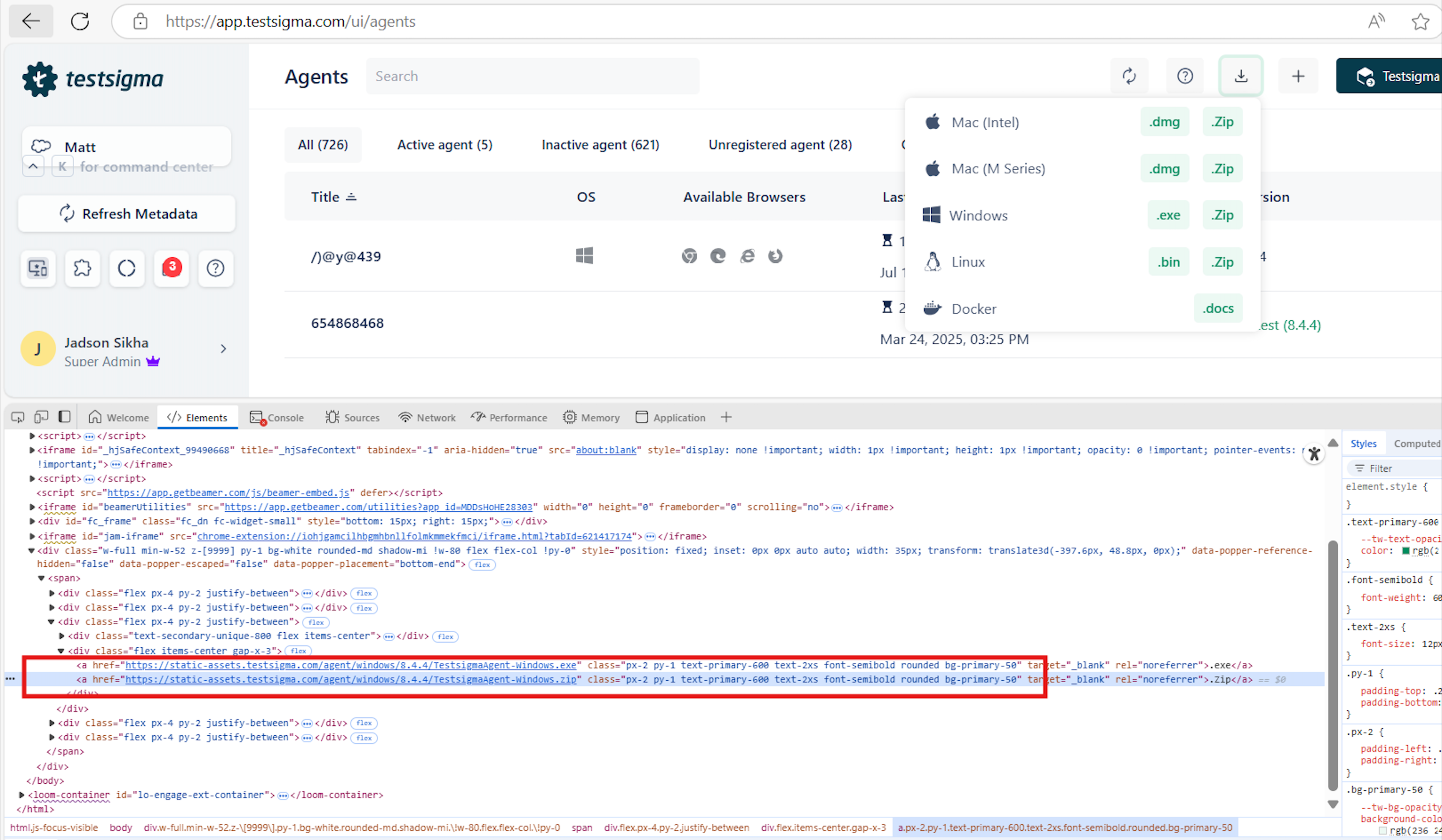This screenshot has height=840, width=1442.
Task: Collapse the span node in Elements tree
Action: (42, 578)
